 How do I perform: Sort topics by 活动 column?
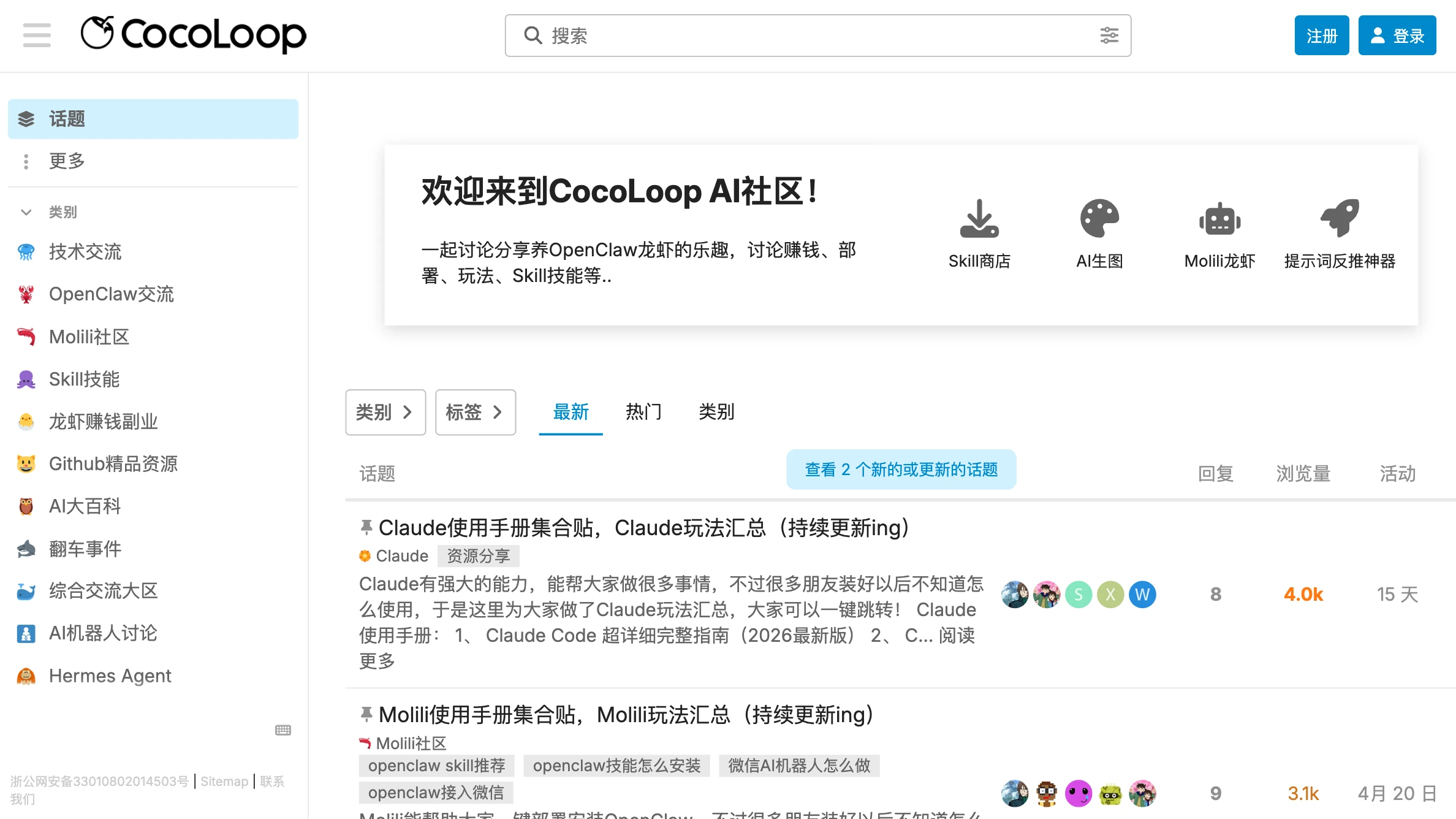tap(1398, 473)
